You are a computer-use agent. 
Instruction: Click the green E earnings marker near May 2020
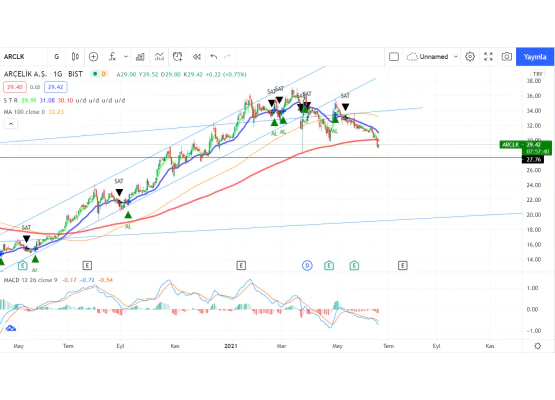(23, 265)
